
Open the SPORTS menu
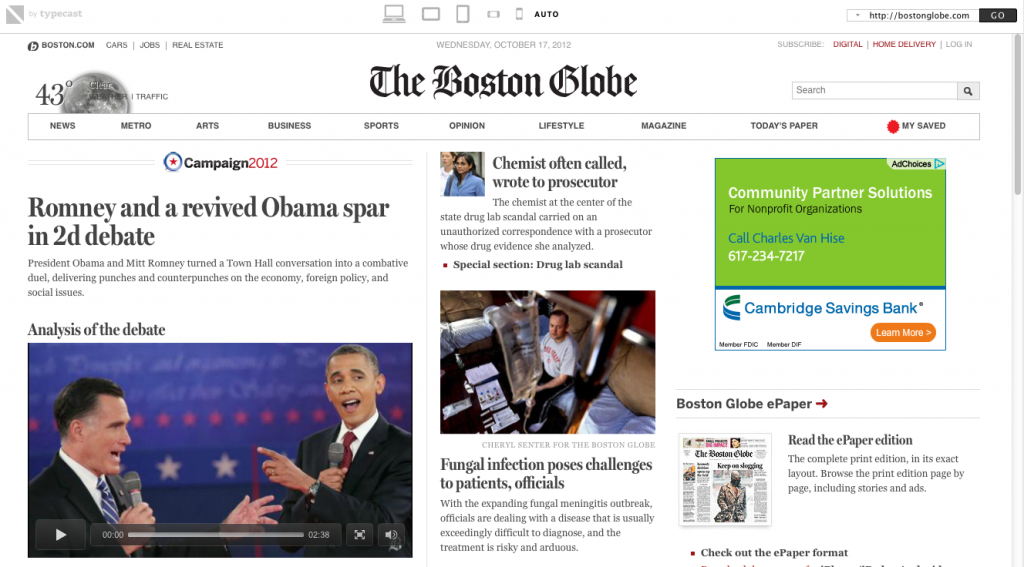pyautogui.click(x=381, y=125)
